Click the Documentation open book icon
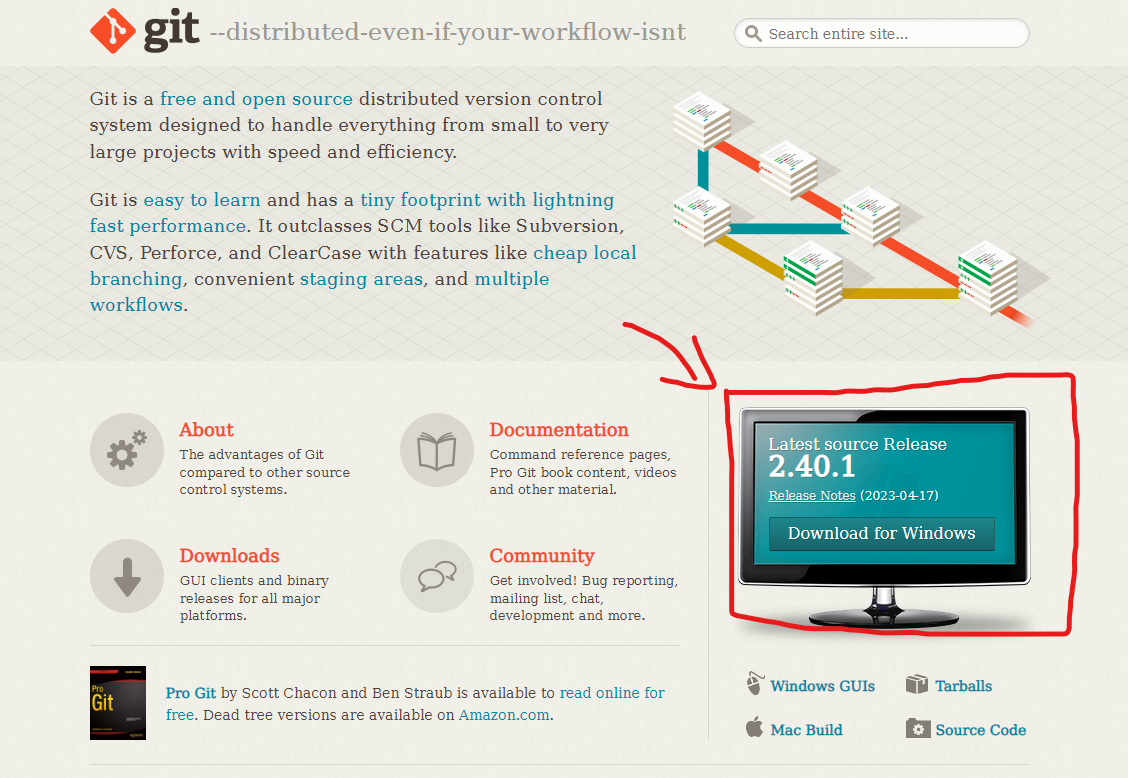This screenshot has height=778, width=1128. click(x=437, y=450)
